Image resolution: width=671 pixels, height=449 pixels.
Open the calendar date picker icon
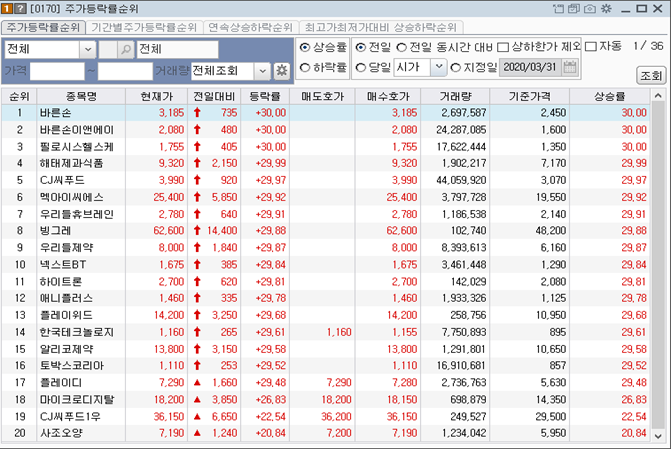point(570,67)
